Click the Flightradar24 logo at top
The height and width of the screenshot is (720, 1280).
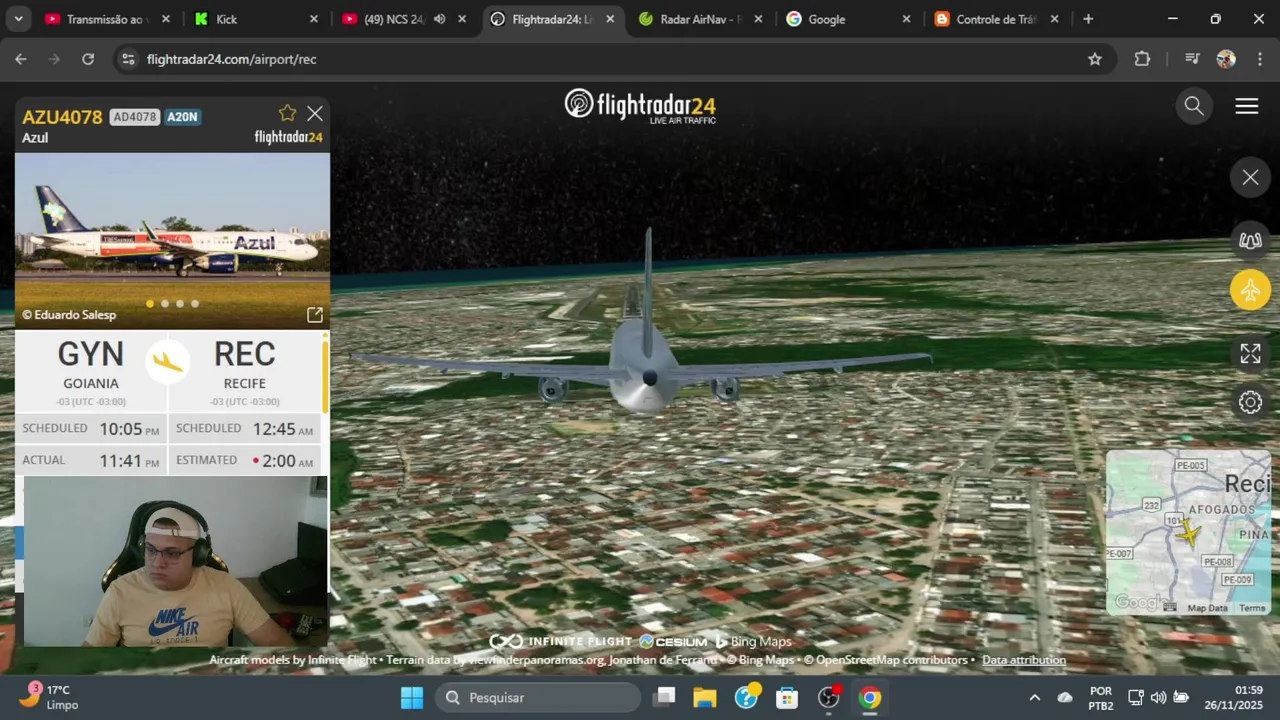tap(640, 105)
